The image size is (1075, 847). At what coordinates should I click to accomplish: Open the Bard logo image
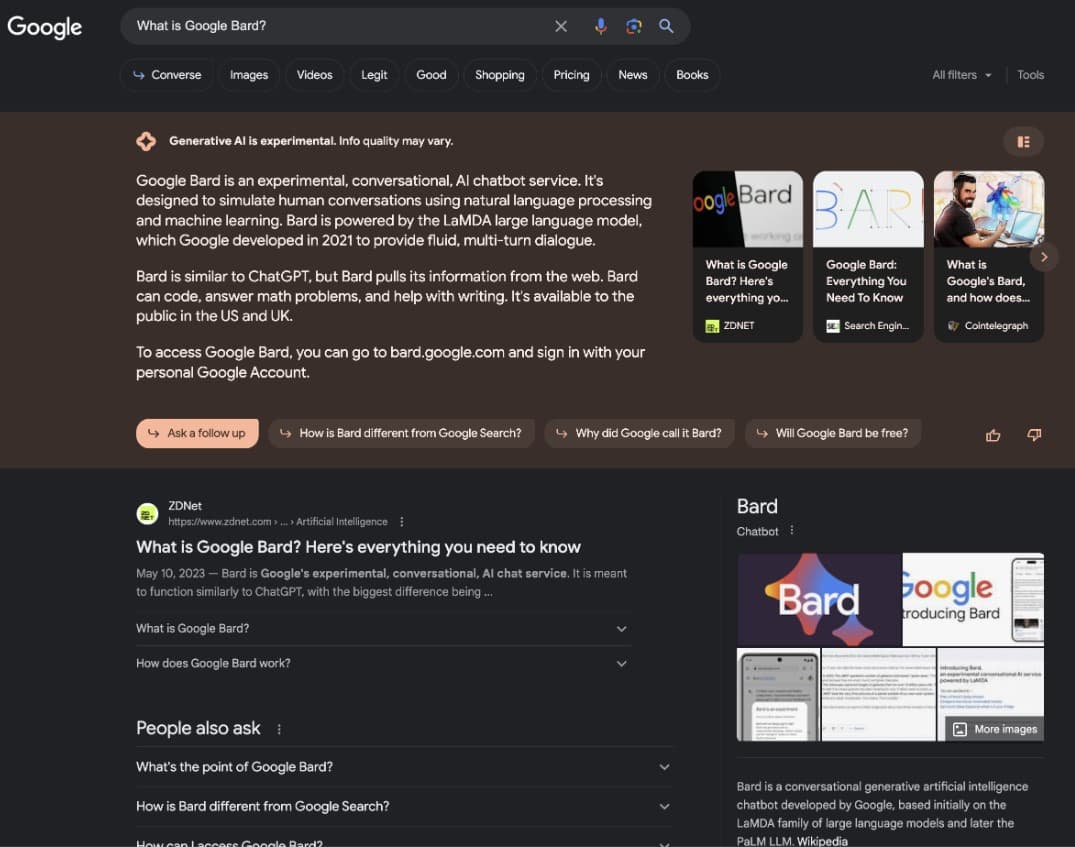click(x=819, y=599)
